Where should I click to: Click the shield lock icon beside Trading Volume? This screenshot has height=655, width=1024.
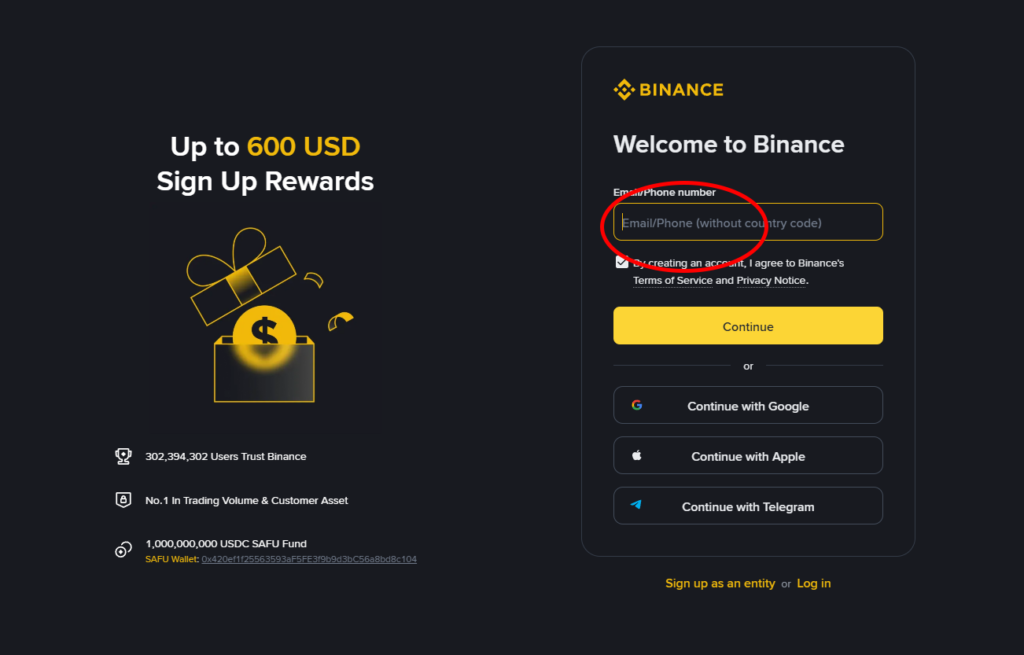(123, 500)
